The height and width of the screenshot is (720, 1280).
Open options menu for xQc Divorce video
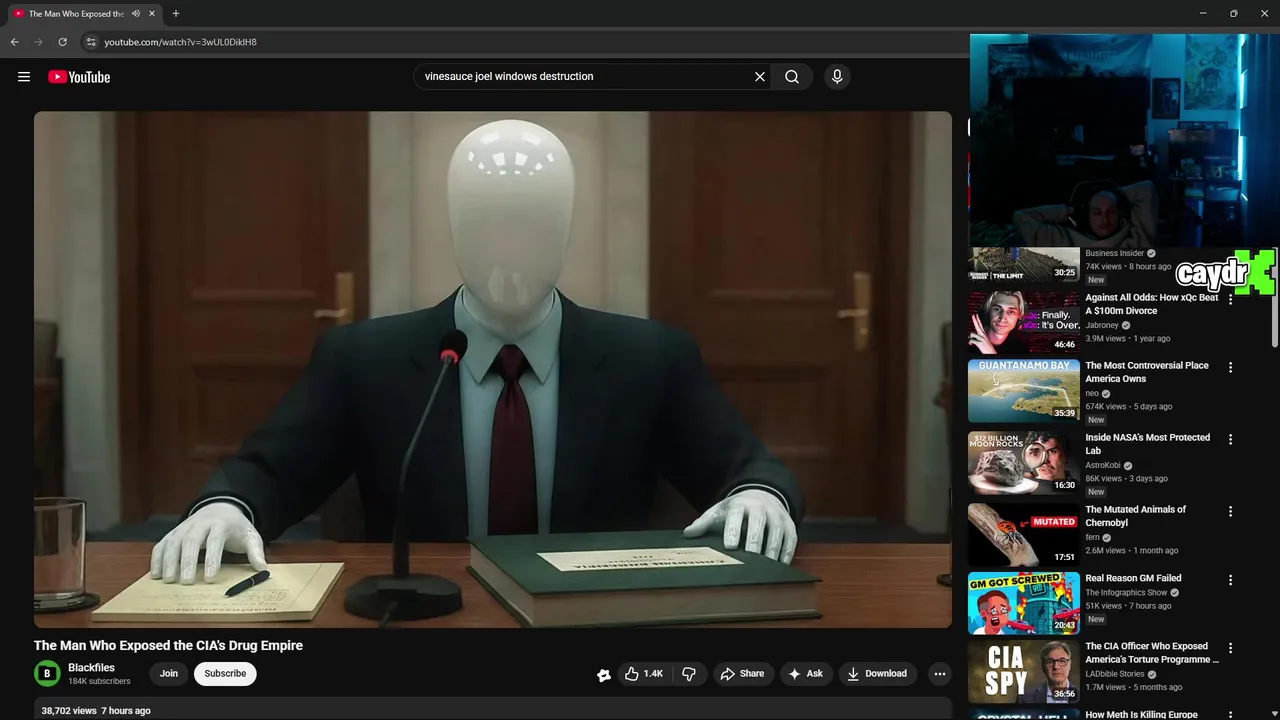coord(1231,299)
